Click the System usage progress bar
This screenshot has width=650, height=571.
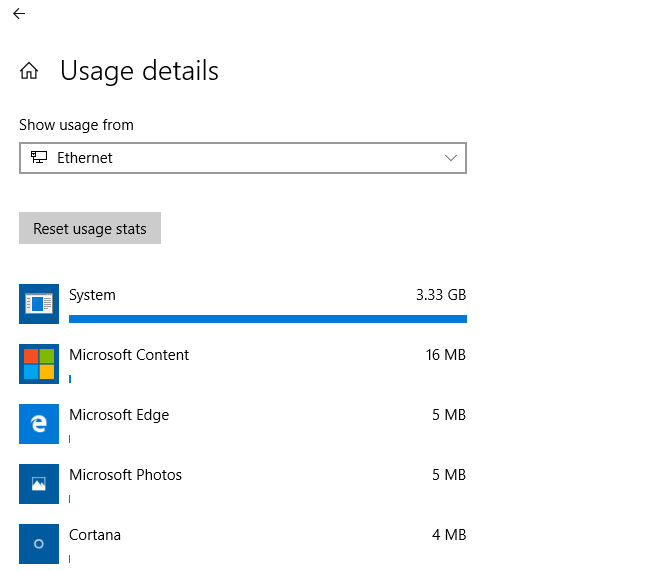click(x=268, y=319)
